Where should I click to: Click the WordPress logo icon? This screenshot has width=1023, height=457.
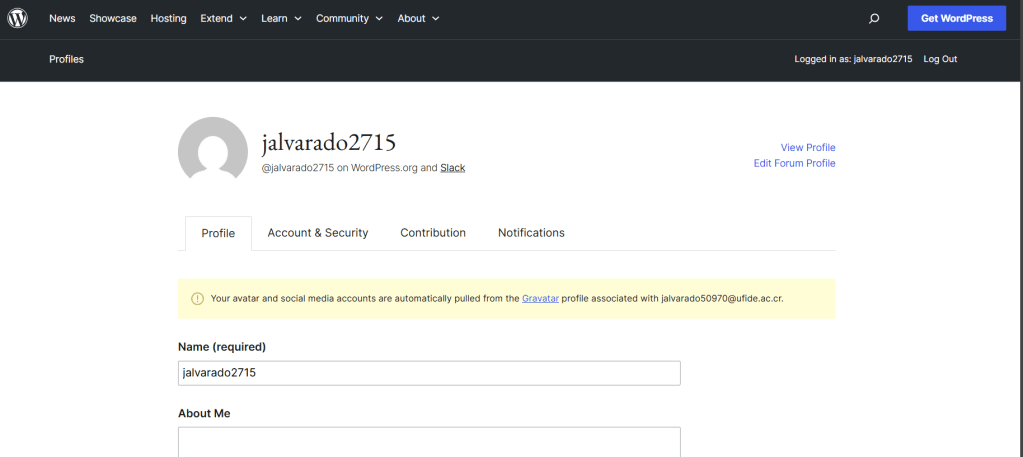pos(18,18)
